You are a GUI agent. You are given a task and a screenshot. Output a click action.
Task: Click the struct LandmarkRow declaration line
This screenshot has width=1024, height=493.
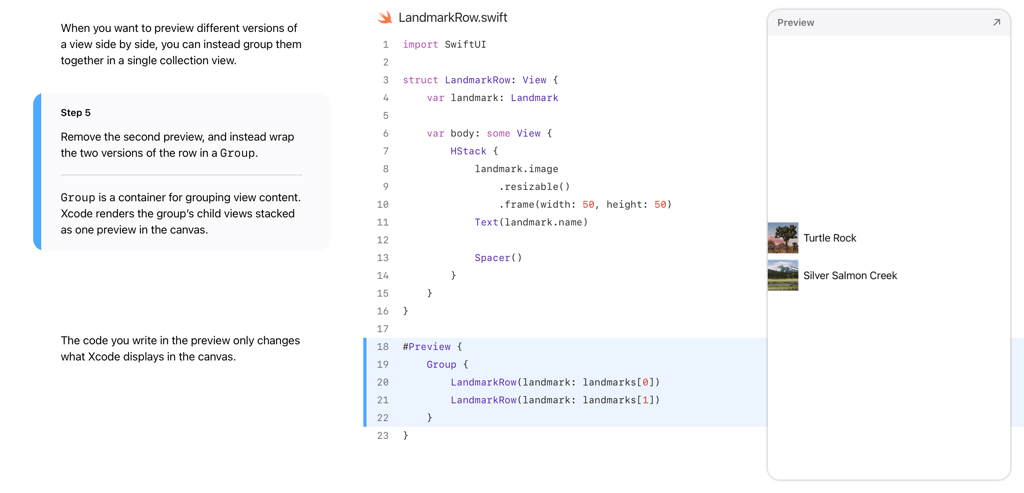[480, 80]
